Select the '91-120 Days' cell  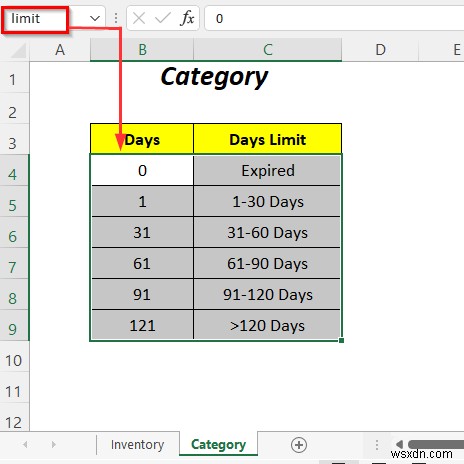pyautogui.click(x=268, y=294)
